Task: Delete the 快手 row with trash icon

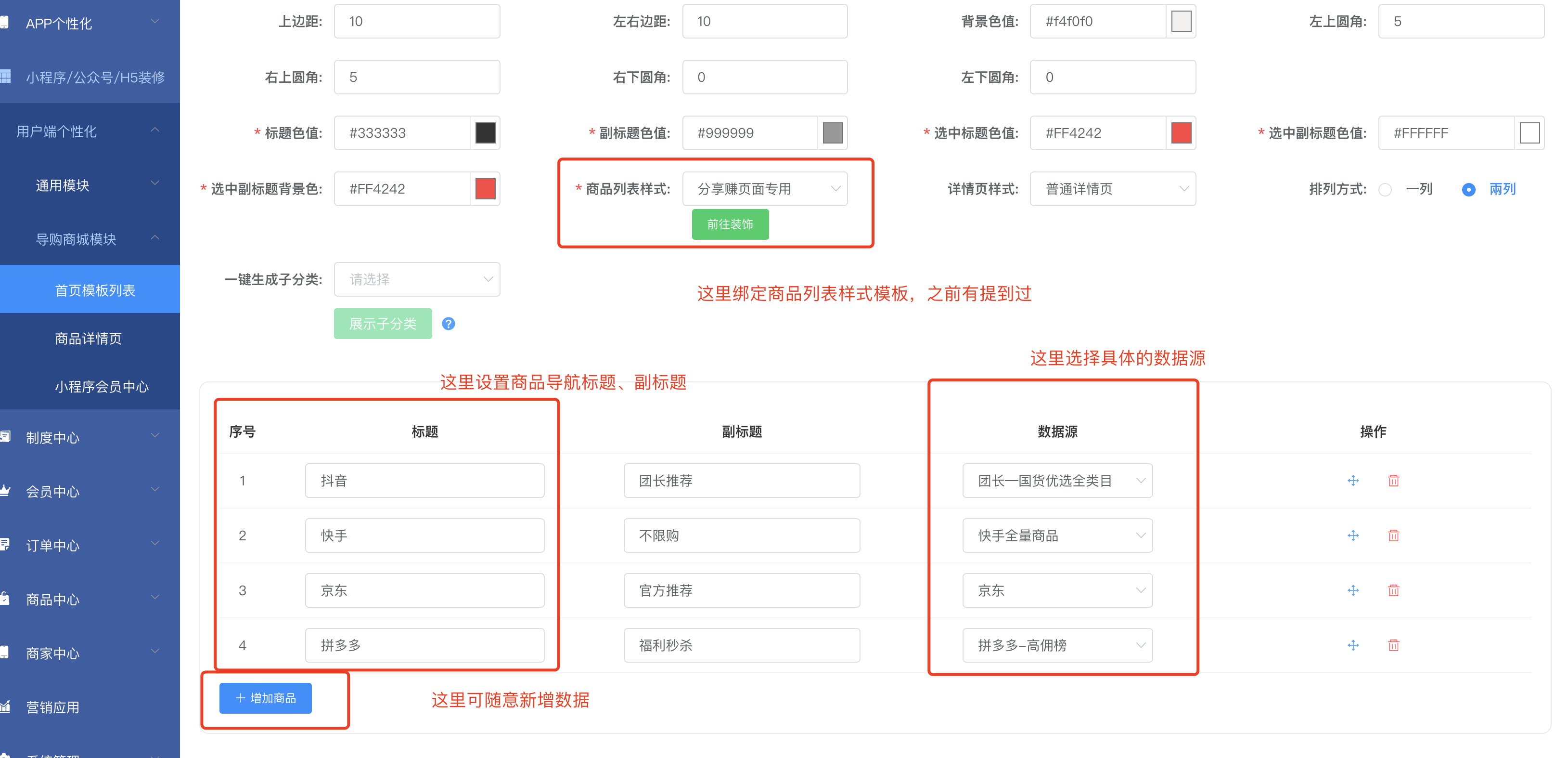Action: [x=1393, y=535]
